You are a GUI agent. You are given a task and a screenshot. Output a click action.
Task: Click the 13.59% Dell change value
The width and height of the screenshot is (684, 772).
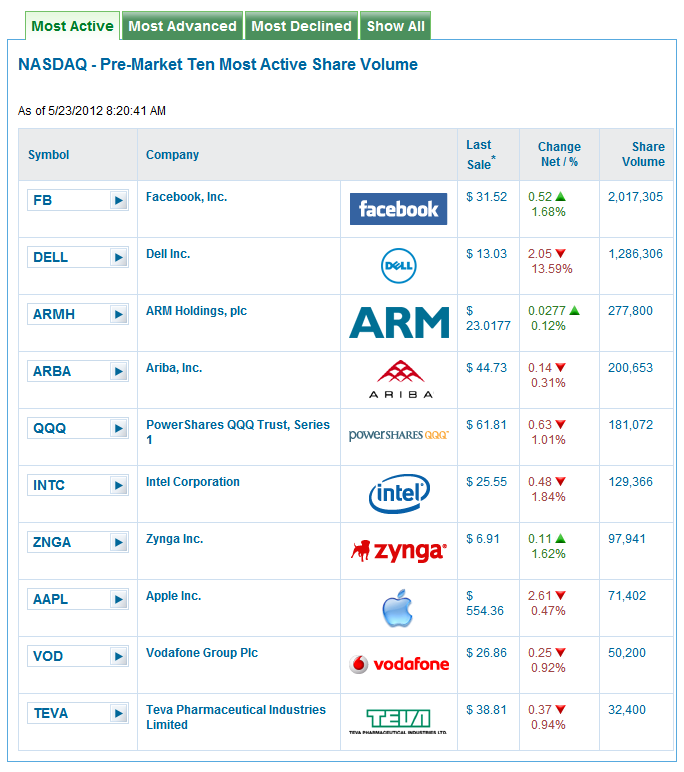coord(552,269)
